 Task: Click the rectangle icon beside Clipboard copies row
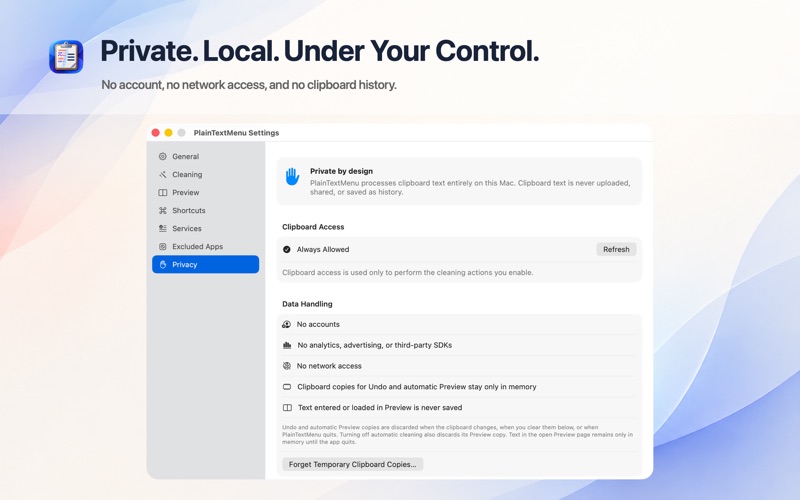point(287,387)
